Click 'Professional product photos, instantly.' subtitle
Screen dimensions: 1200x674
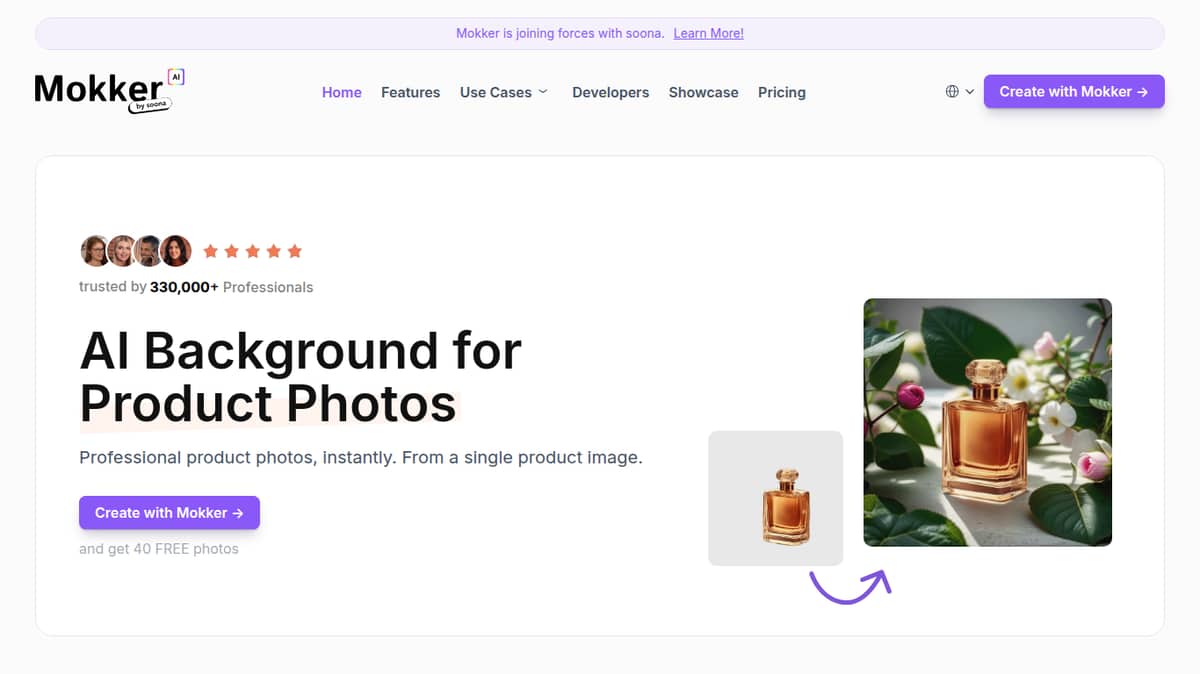point(360,458)
